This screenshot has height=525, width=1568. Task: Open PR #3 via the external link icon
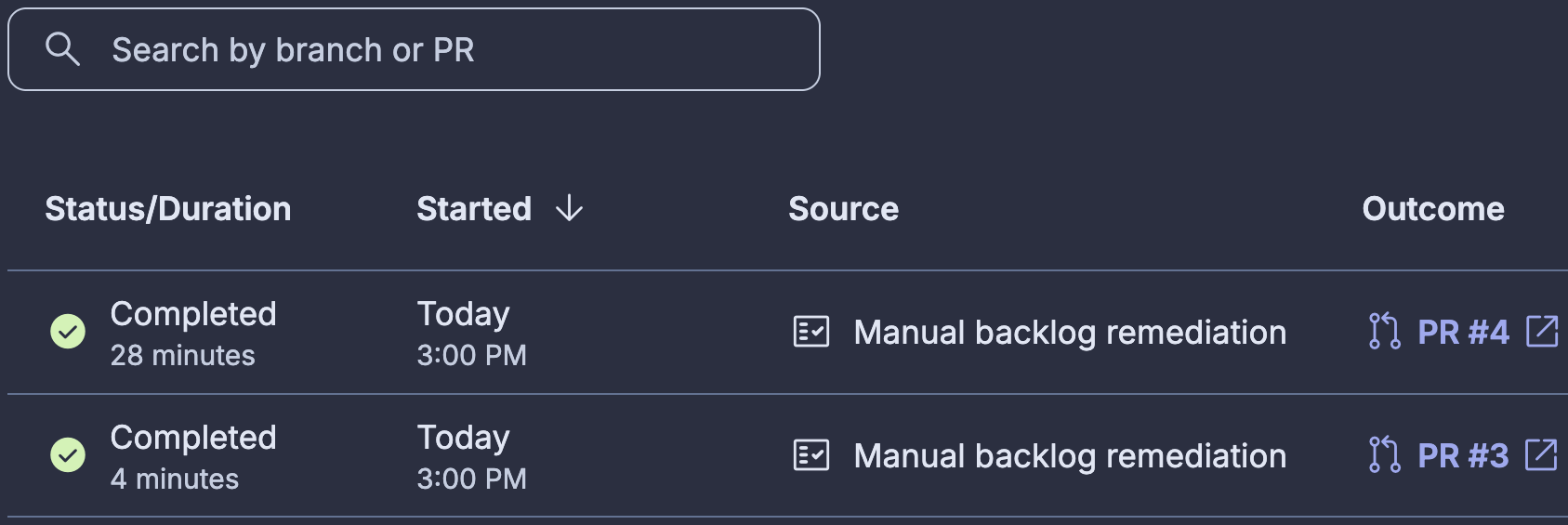coord(1542,455)
